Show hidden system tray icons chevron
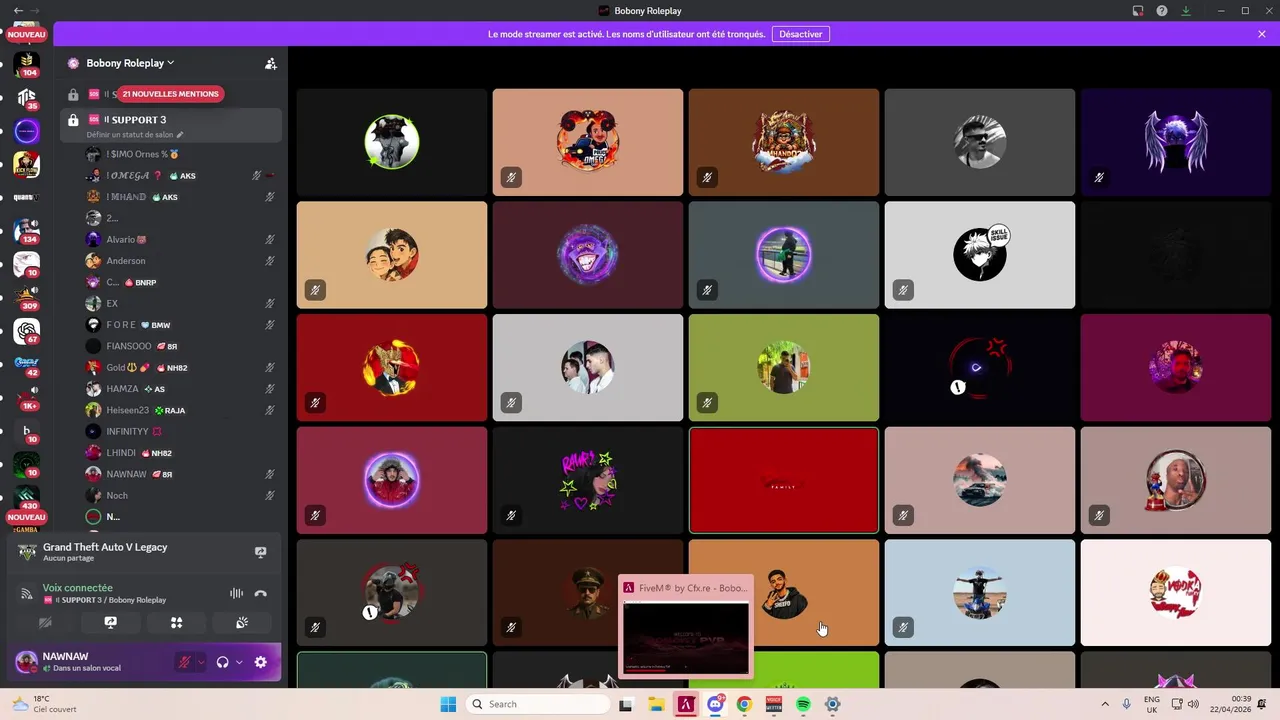 [1105, 704]
